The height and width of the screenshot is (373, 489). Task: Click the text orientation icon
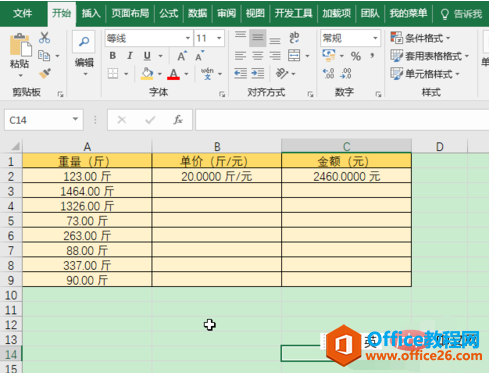coord(282,73)
